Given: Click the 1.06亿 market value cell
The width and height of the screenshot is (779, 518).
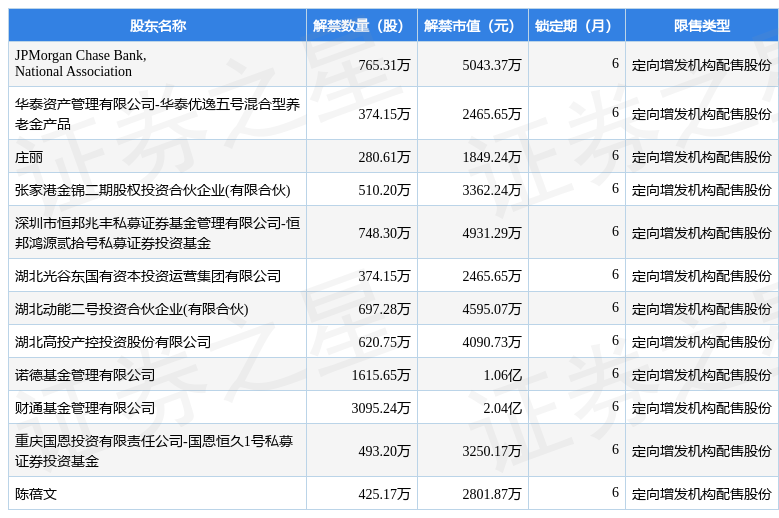Looking at the screenshot, I should click(502, 375).
